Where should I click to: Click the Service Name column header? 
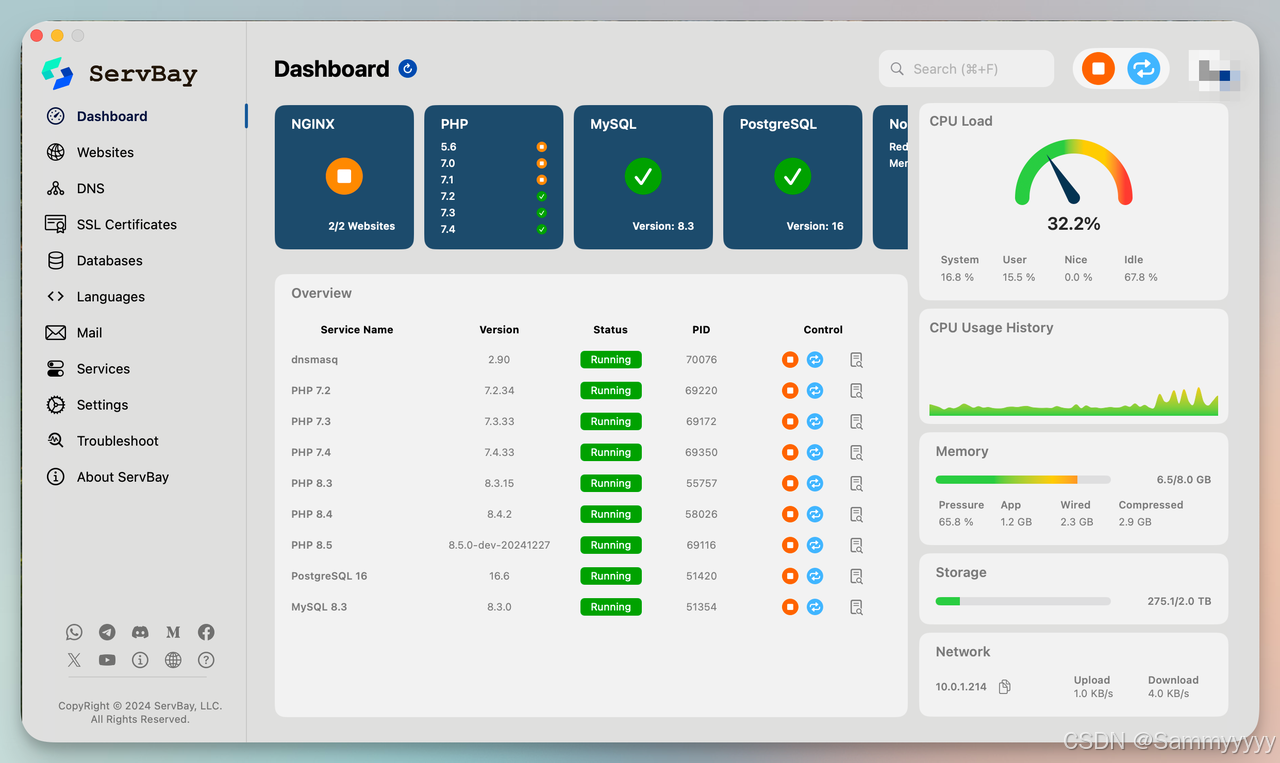[357, 330]
